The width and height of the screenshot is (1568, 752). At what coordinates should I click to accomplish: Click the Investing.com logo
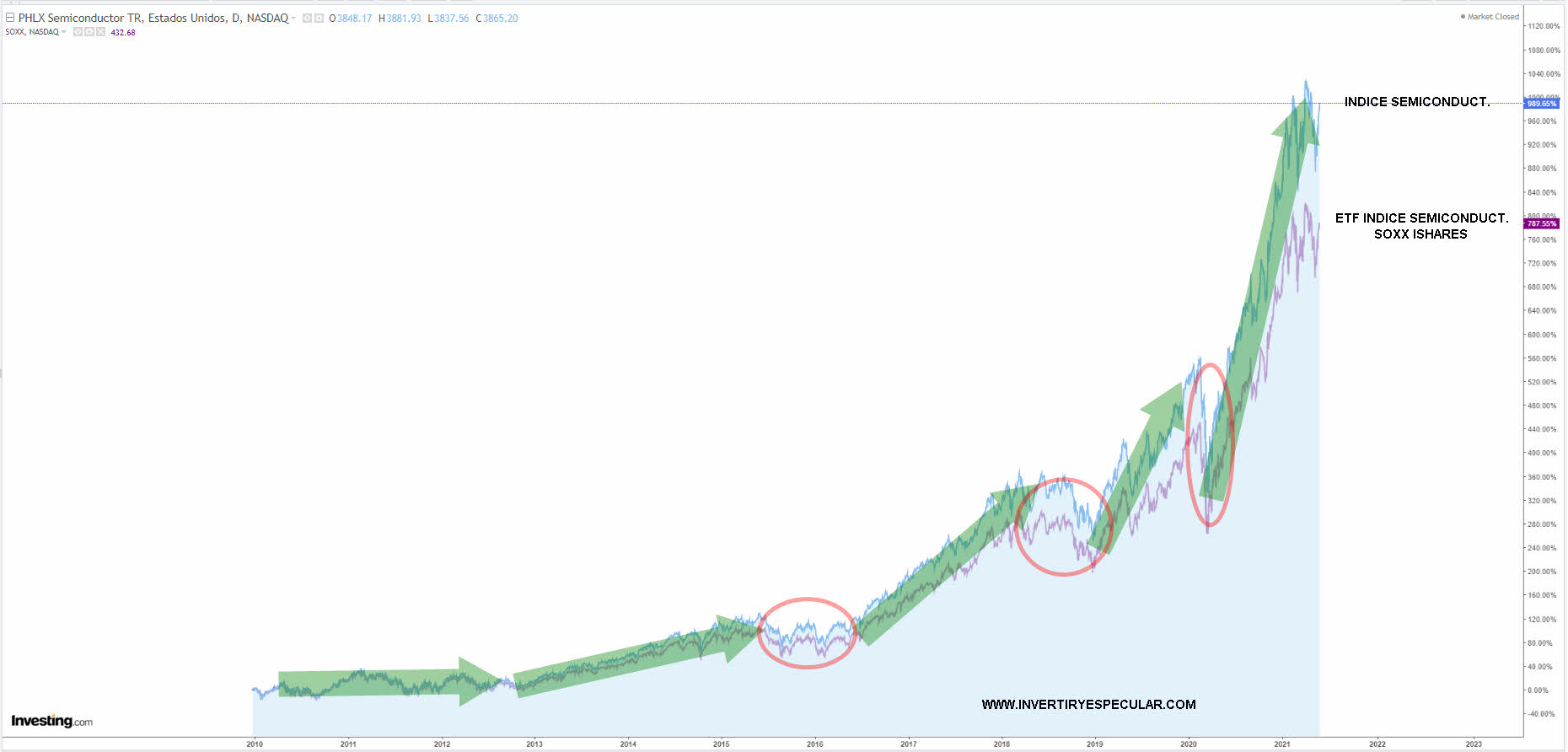click(x=51, y=721)
